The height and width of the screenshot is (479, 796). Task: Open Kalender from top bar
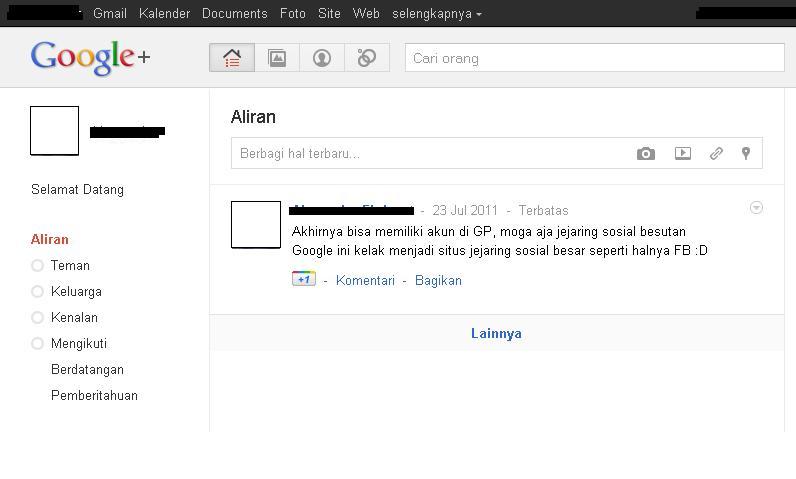(x=164, y=14)
